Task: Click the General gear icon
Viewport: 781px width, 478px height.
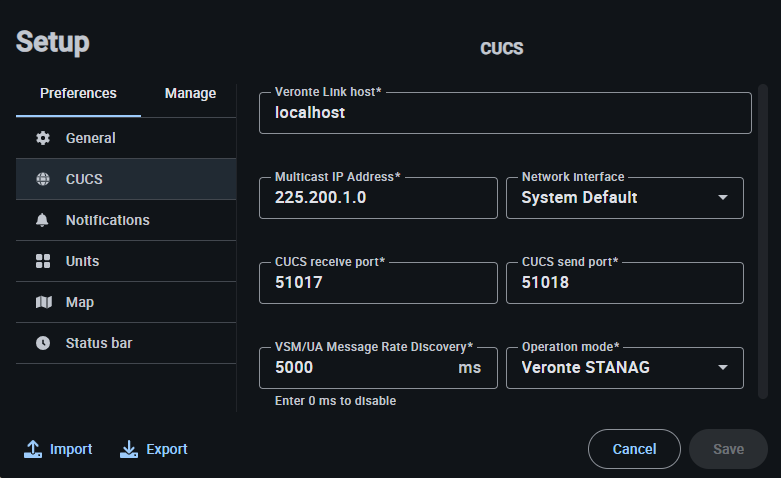Action: pyautogui.click(x=43, y=138)
